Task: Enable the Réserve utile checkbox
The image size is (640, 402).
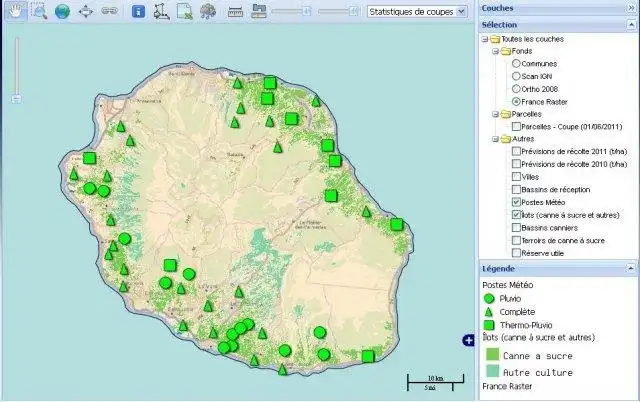Action: (516, 253)
